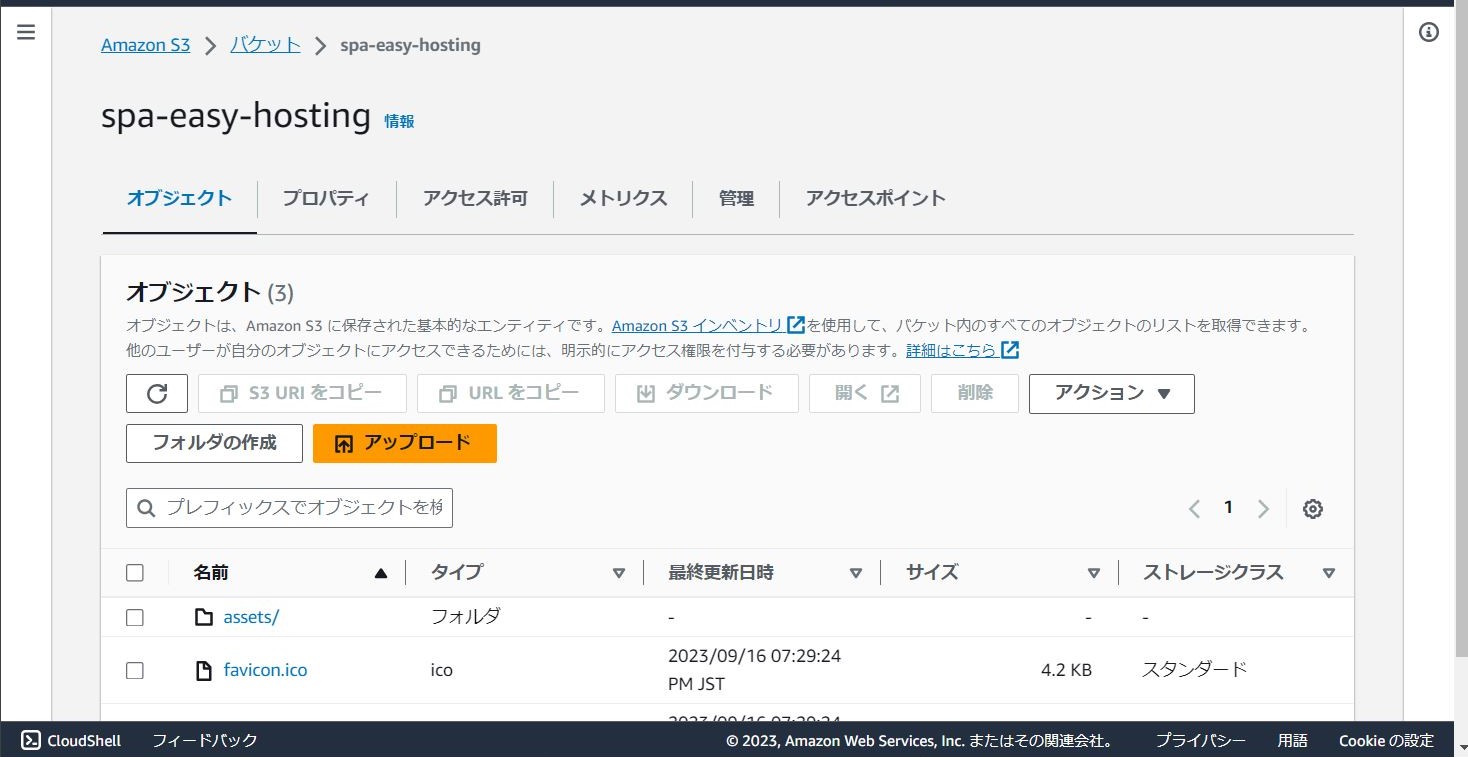
Task: Open table settings gear icon
Action: [x=1313, y=509]
